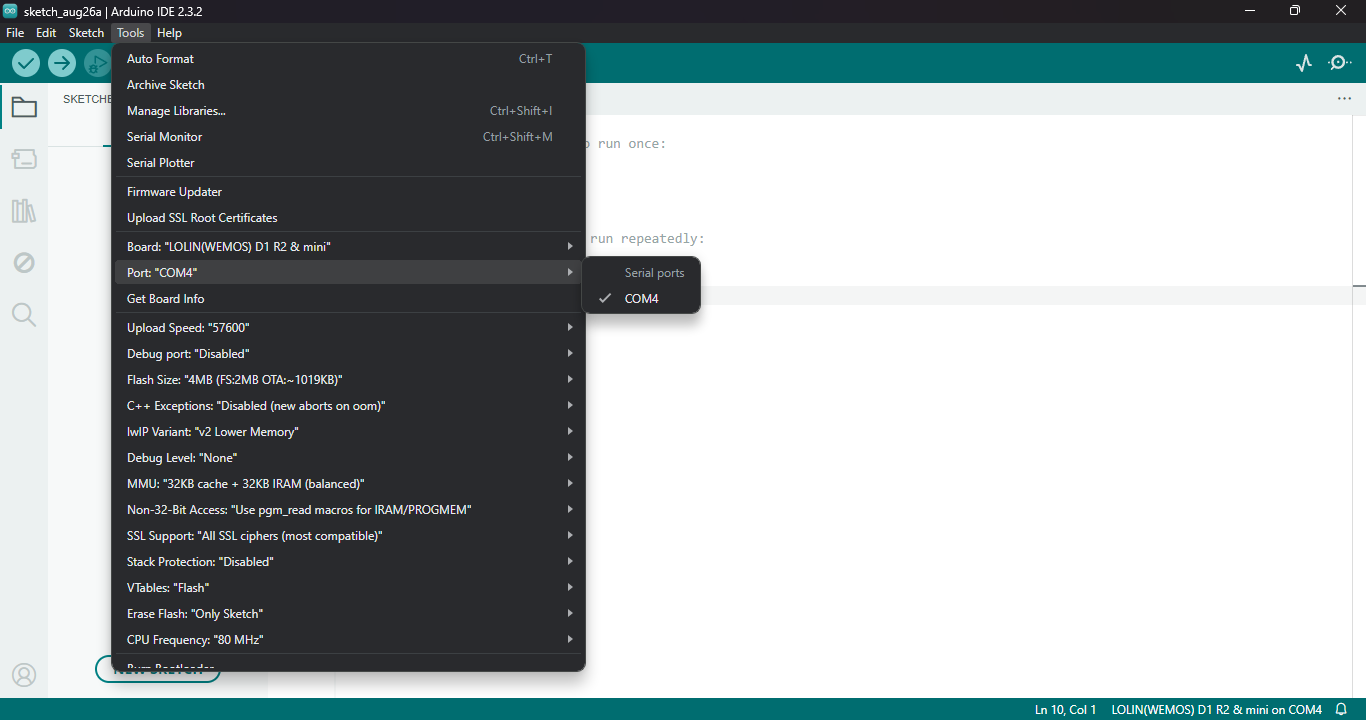Expand the MMU cache submenu
Screen dimensions: 1366x720
348,484
